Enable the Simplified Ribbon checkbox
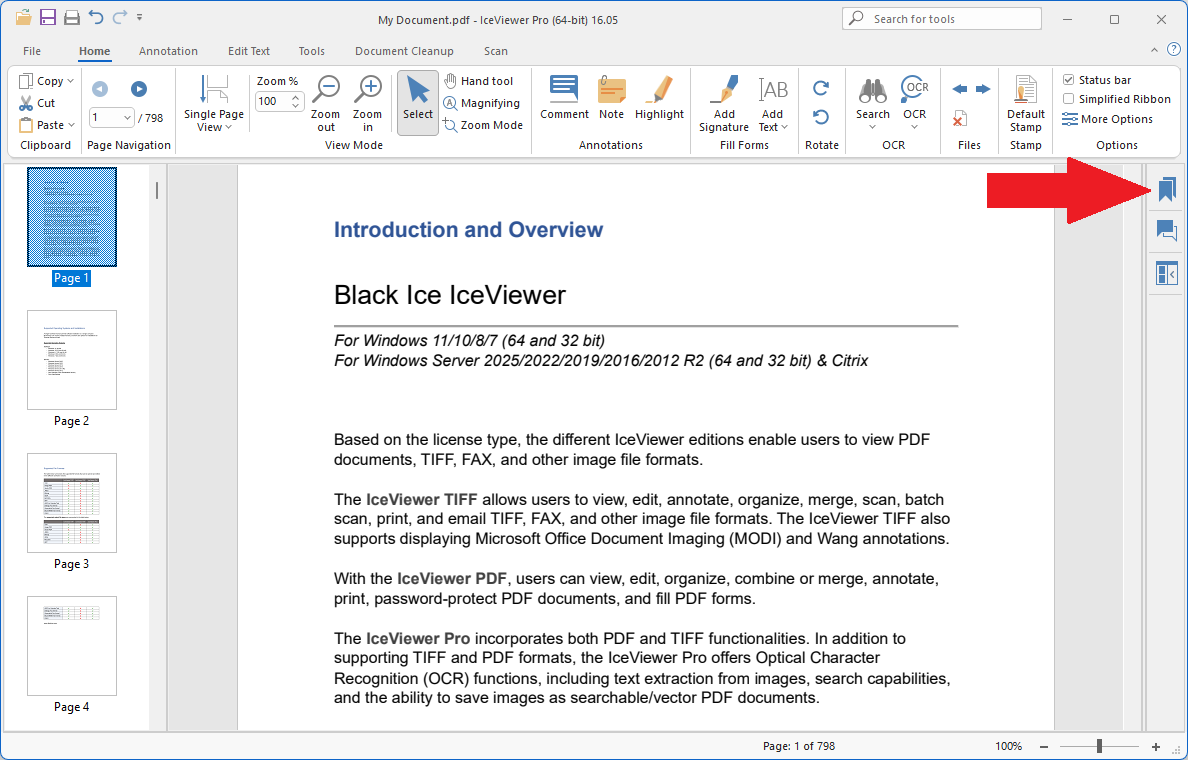The image size is (1188, 760). point(1068,99)
